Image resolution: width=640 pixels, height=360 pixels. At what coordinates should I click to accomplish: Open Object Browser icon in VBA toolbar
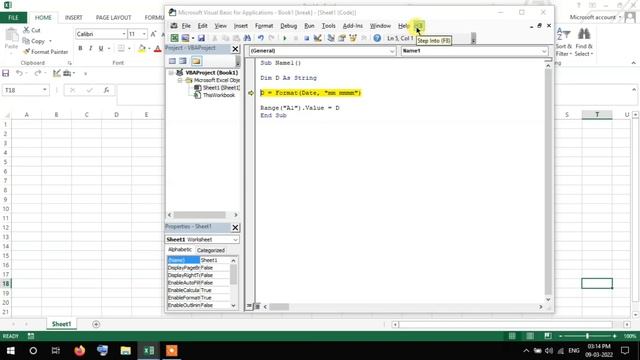[x=353, y=38]
